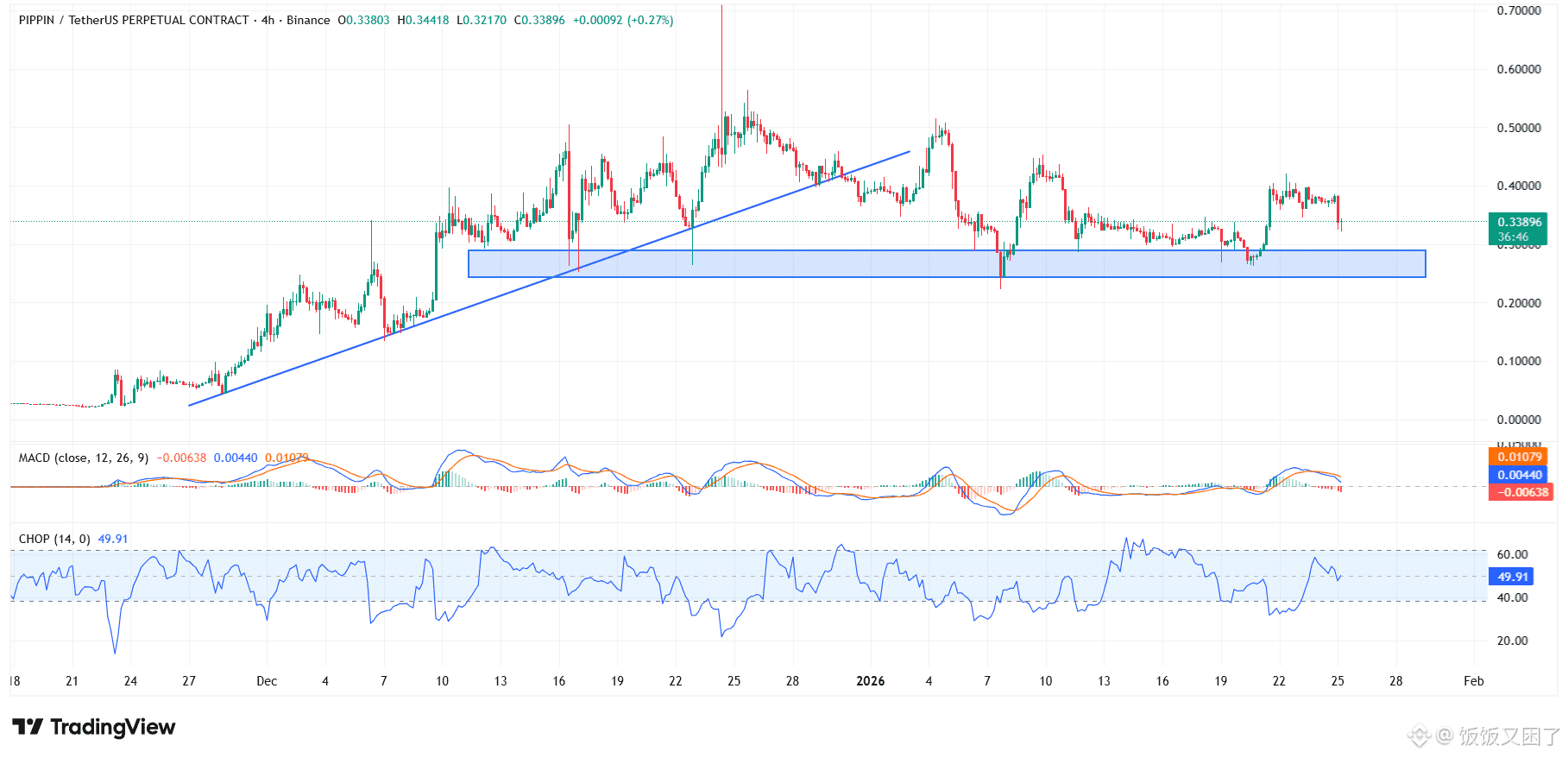Screen dimensions: 1568x758
Task: Click the 21 date label on the time axis
Action: pyautogui.click(x=72, y=681)
